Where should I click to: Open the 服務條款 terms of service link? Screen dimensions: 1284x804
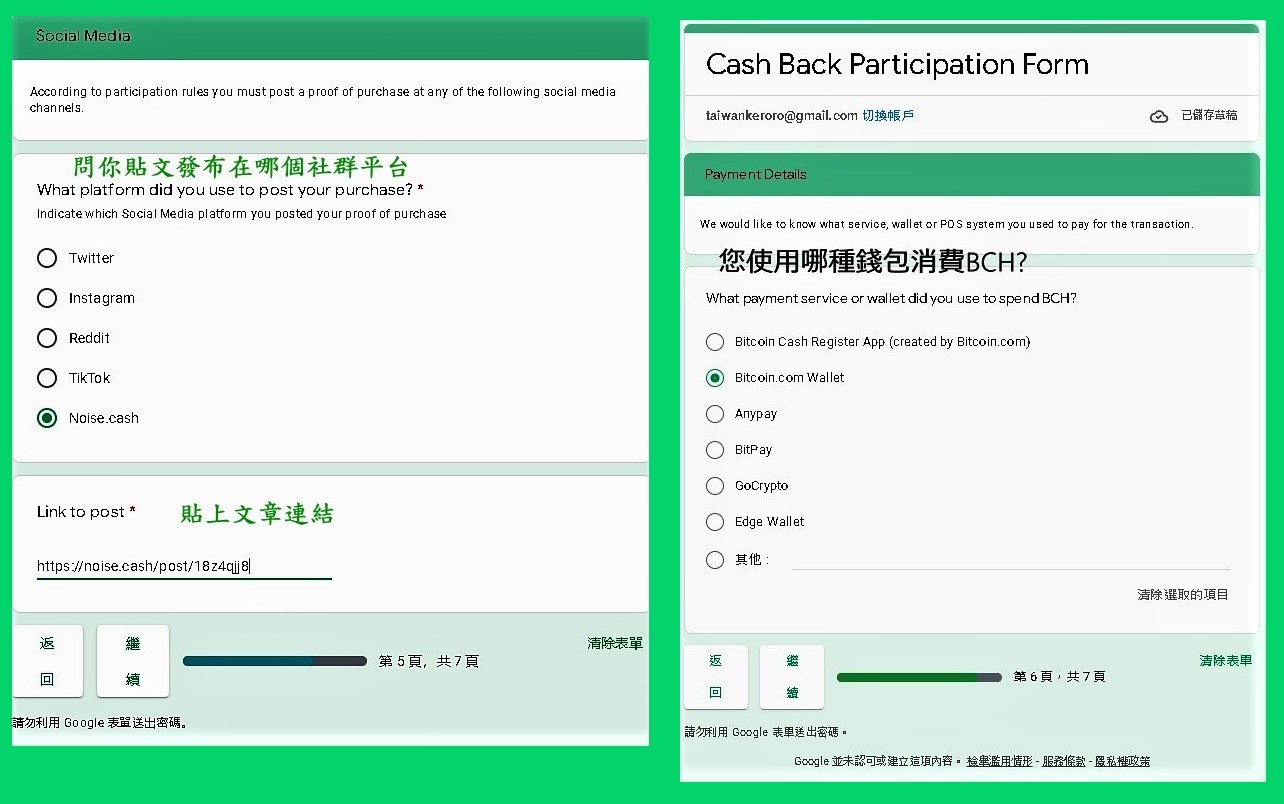click(x=1064, y=761)
